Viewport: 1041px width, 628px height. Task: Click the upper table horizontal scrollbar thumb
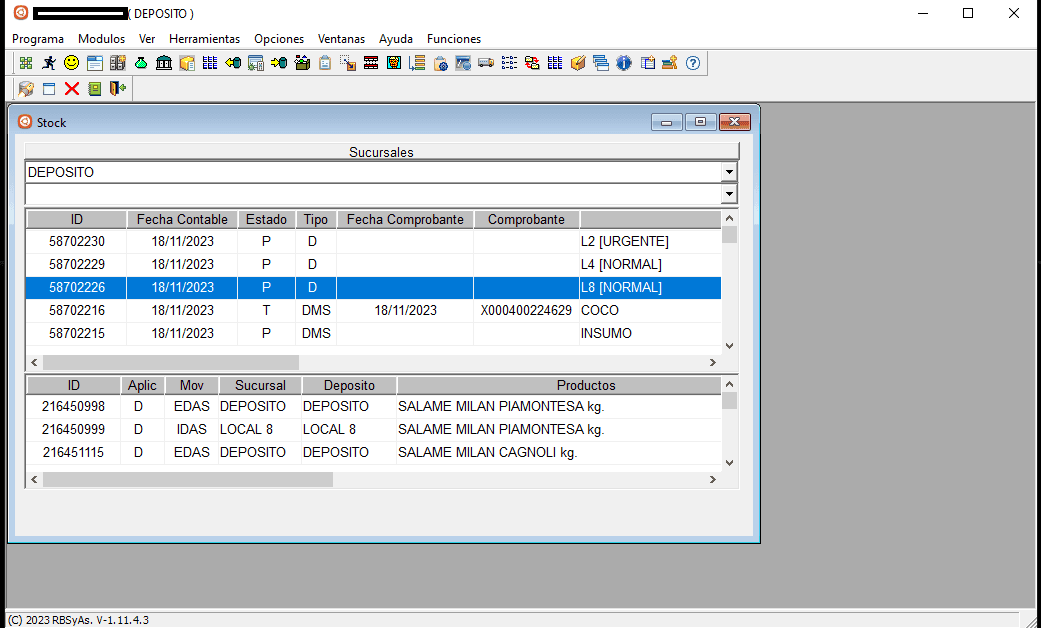pos(171,362)
